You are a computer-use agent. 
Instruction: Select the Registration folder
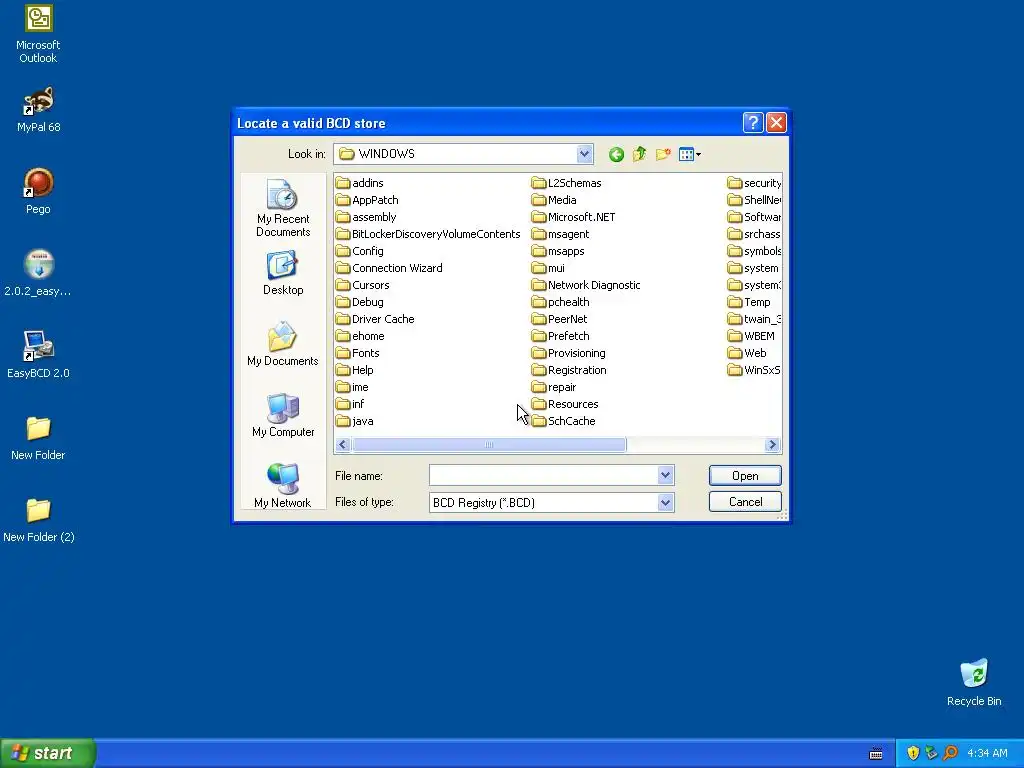pyautogui.click(x=569, y=370)
